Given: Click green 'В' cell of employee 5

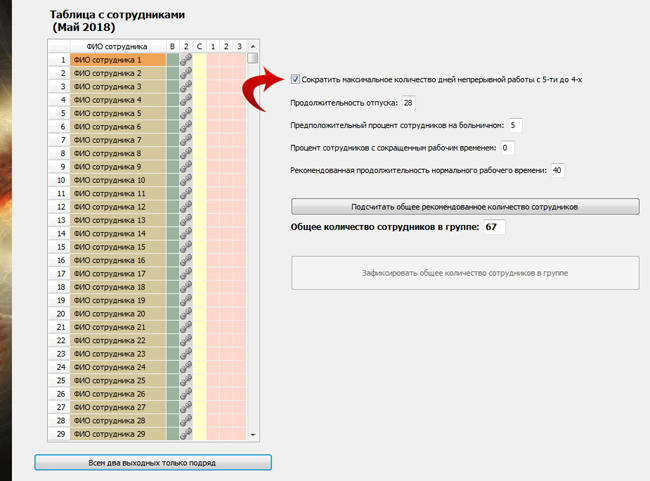Looking at the screenshot, I should [173, 113].
